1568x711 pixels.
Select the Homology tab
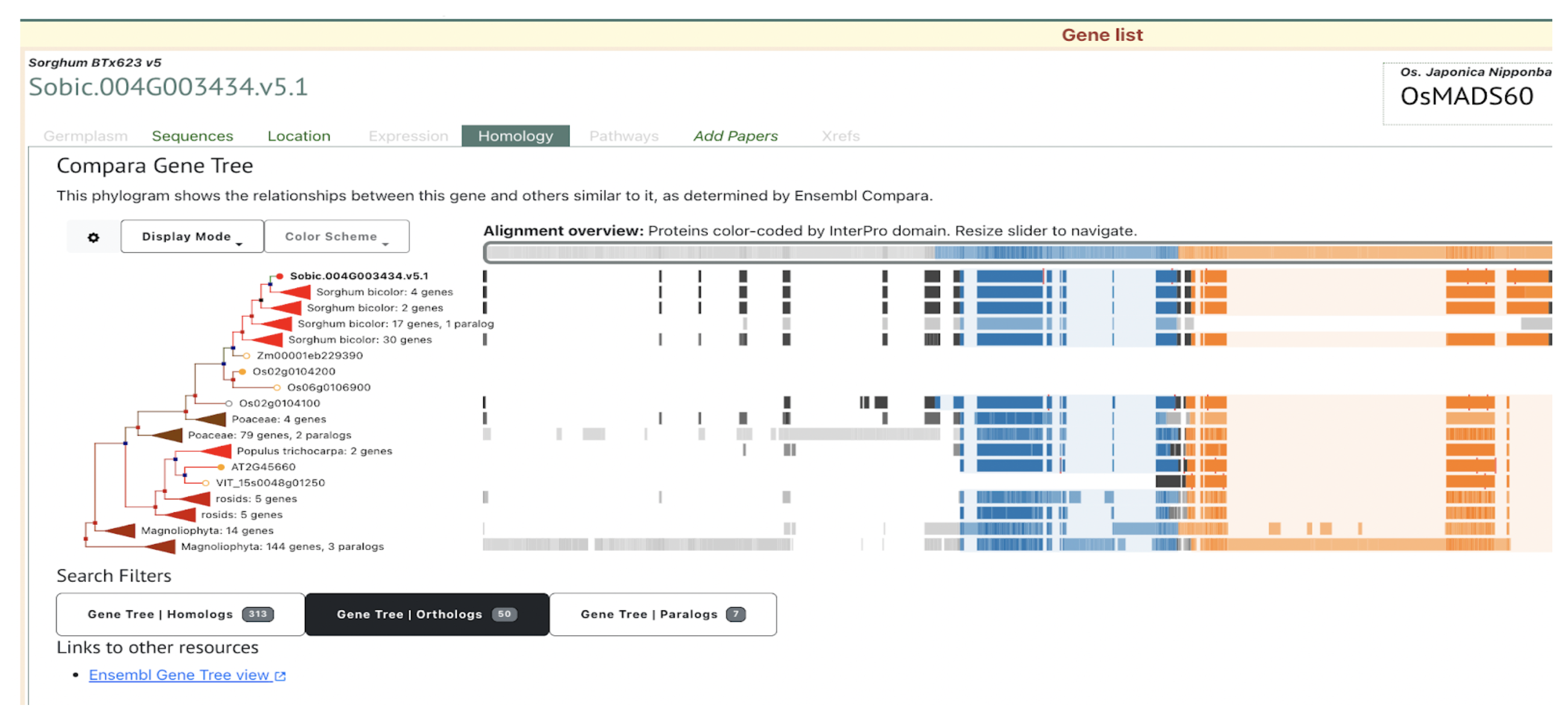pos(515,136)
